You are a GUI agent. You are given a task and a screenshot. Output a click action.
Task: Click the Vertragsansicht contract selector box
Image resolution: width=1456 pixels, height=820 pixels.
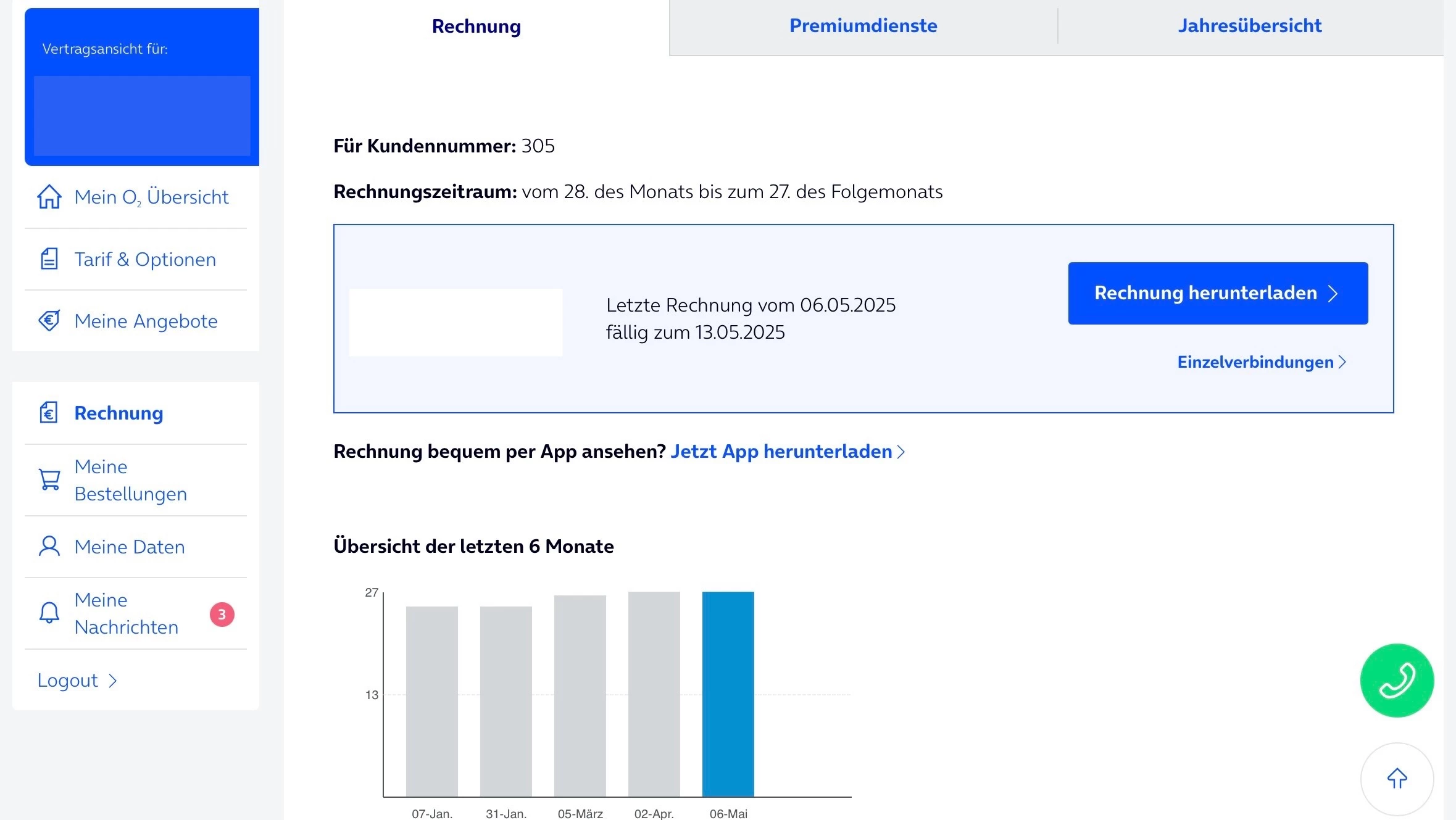pyautogui.click(x=142, y=115)
